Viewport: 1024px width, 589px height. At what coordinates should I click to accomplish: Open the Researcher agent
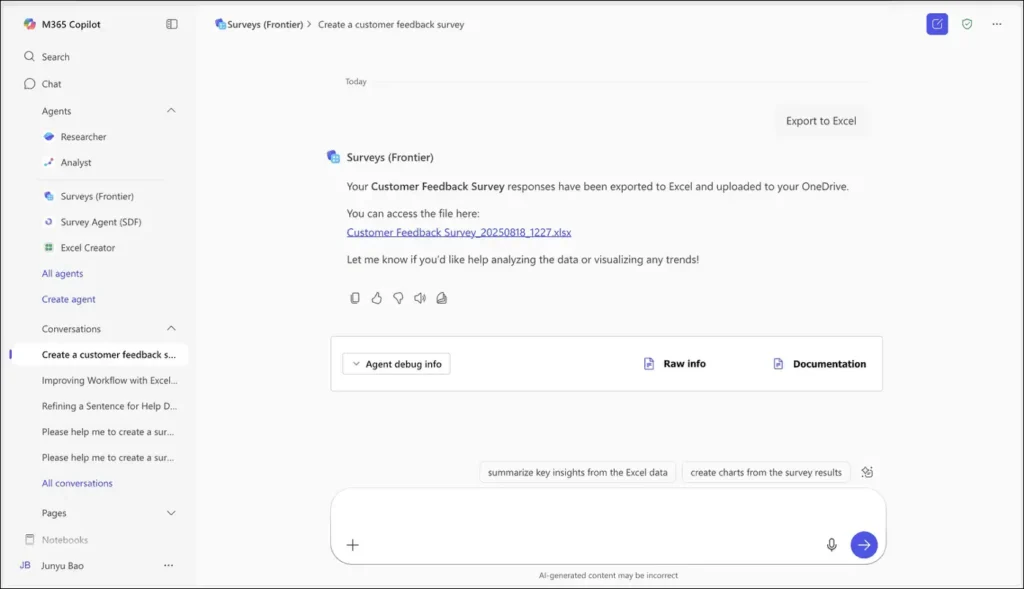click(x=74, y=136)
